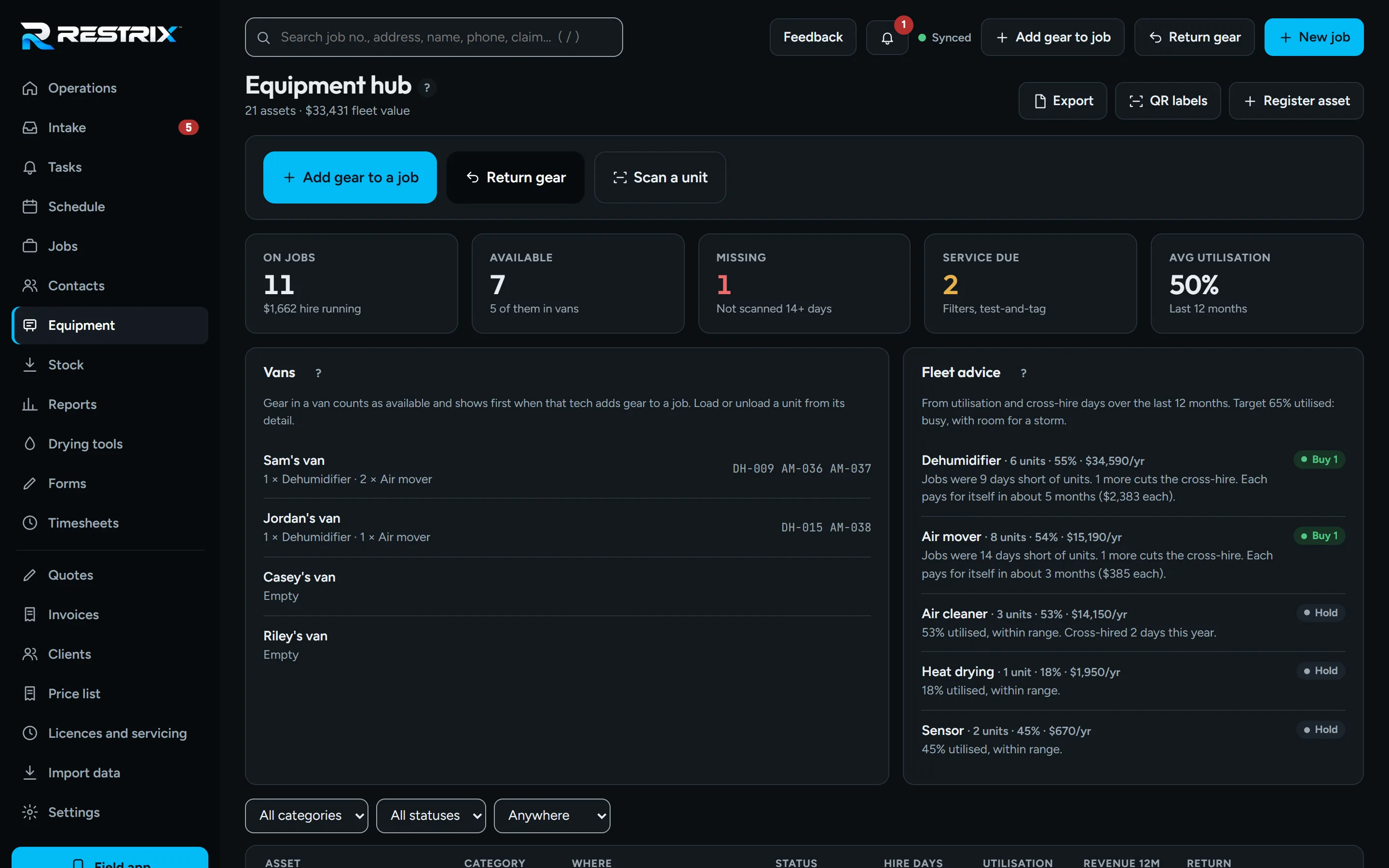Image resolution: width=1389 pixels, height=868 pixels.
Task: Click the blue New job button
Action: pos(1314,37)
